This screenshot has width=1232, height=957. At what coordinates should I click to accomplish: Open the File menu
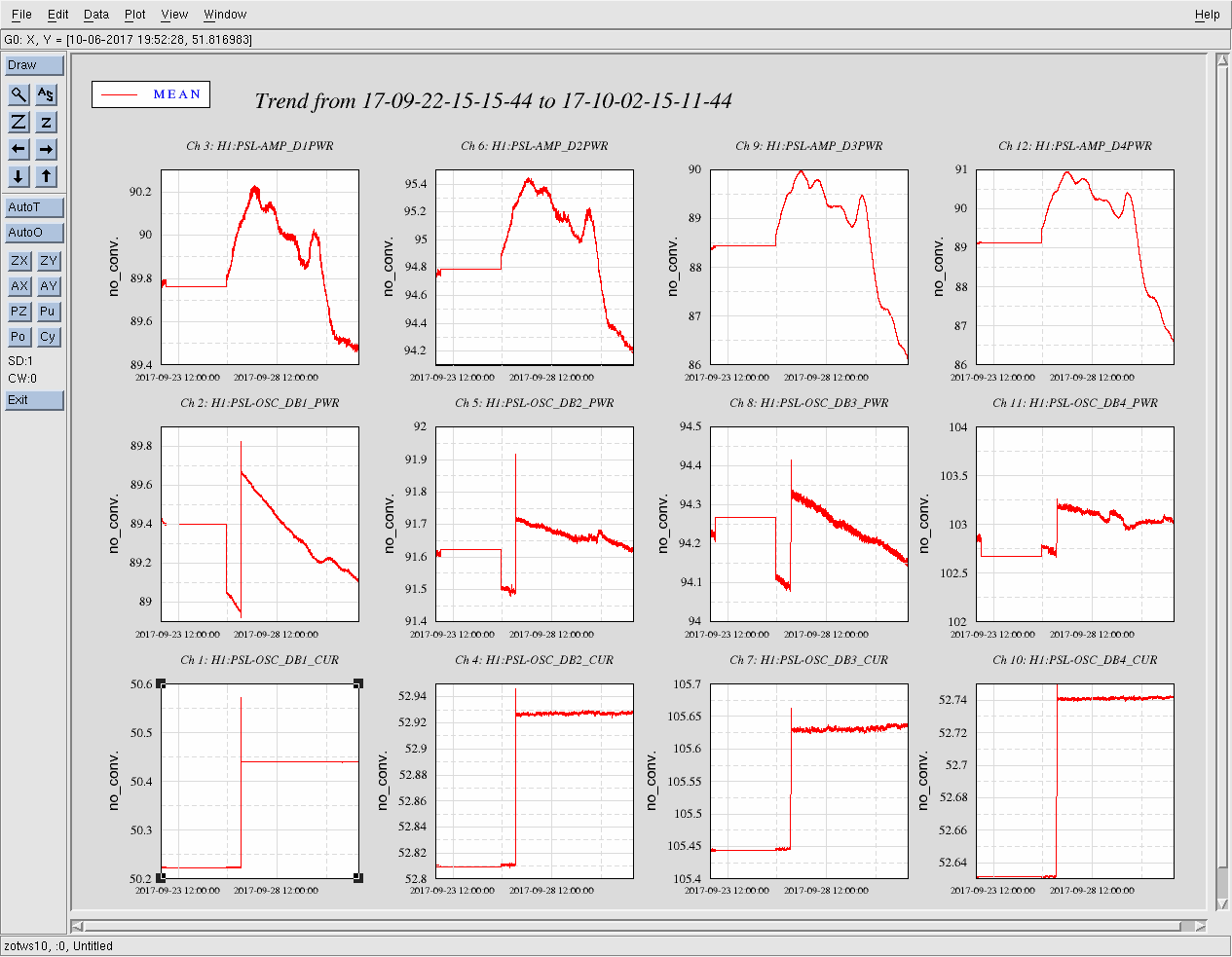click(21, 15)
